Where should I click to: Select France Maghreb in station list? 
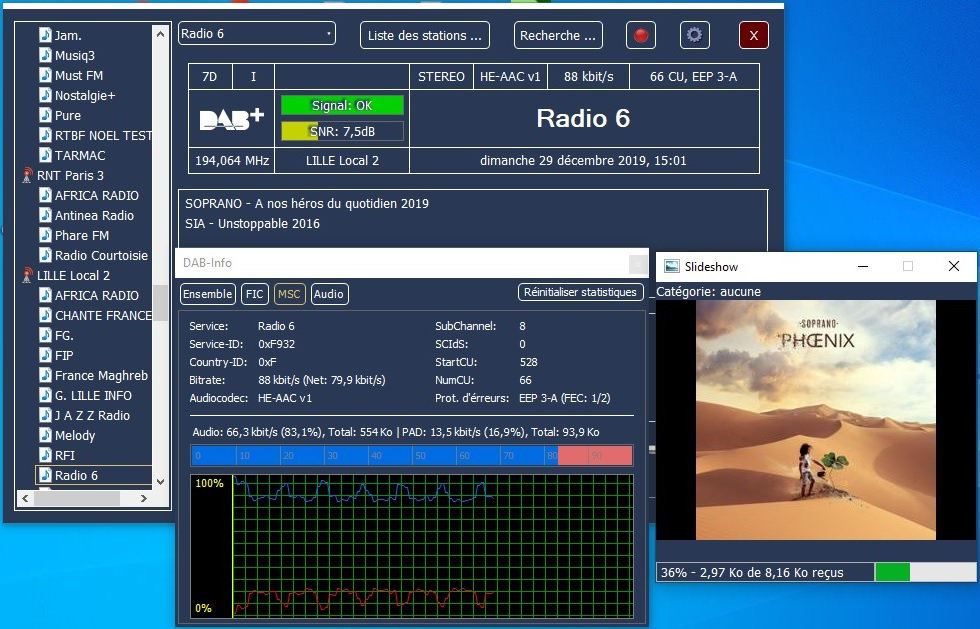(101, 375)
